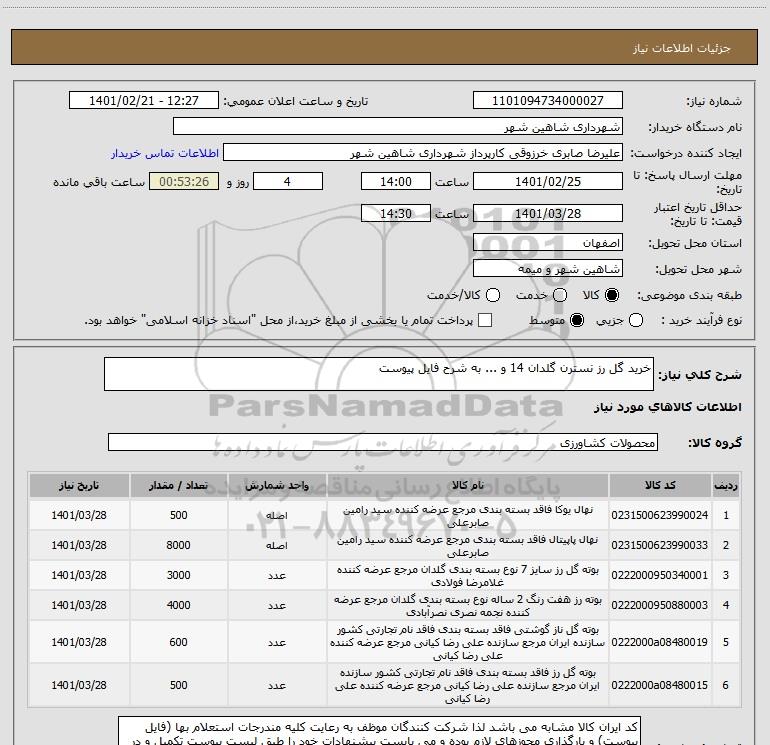Click the unit cell اصله in row 1

pyautogui.click(x=277, y=515)
